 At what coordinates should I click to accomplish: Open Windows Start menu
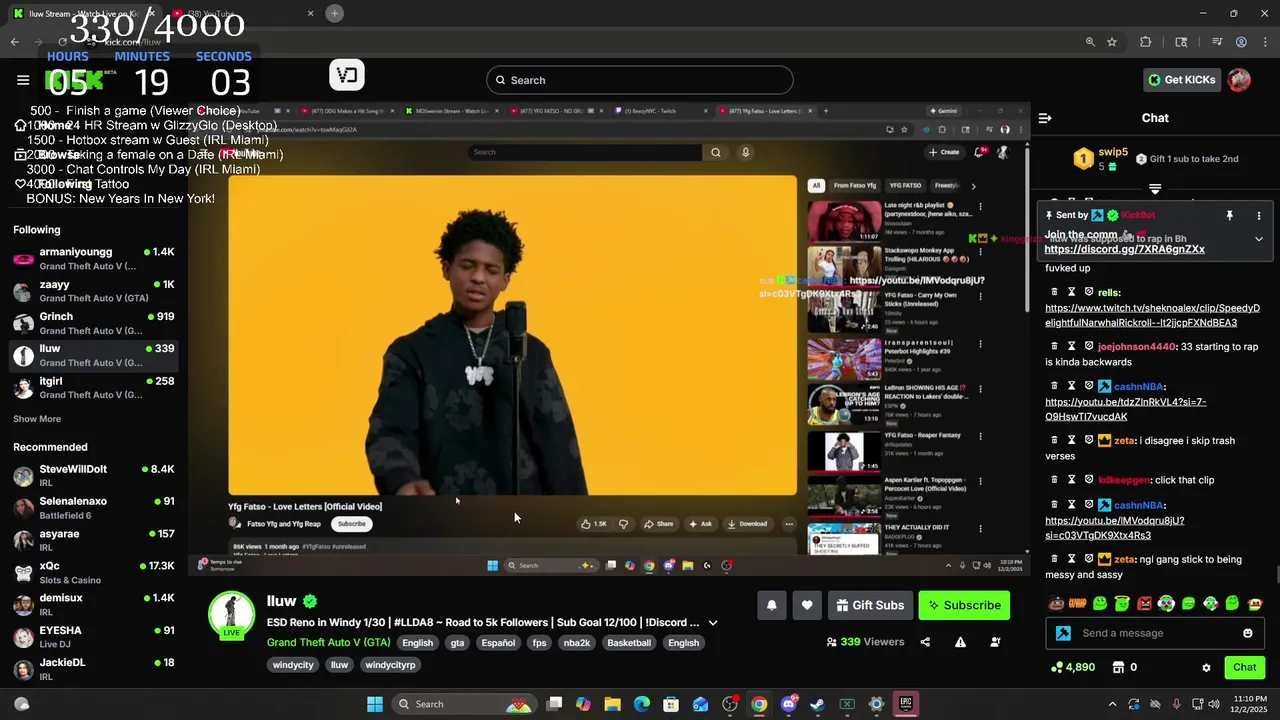375,704
